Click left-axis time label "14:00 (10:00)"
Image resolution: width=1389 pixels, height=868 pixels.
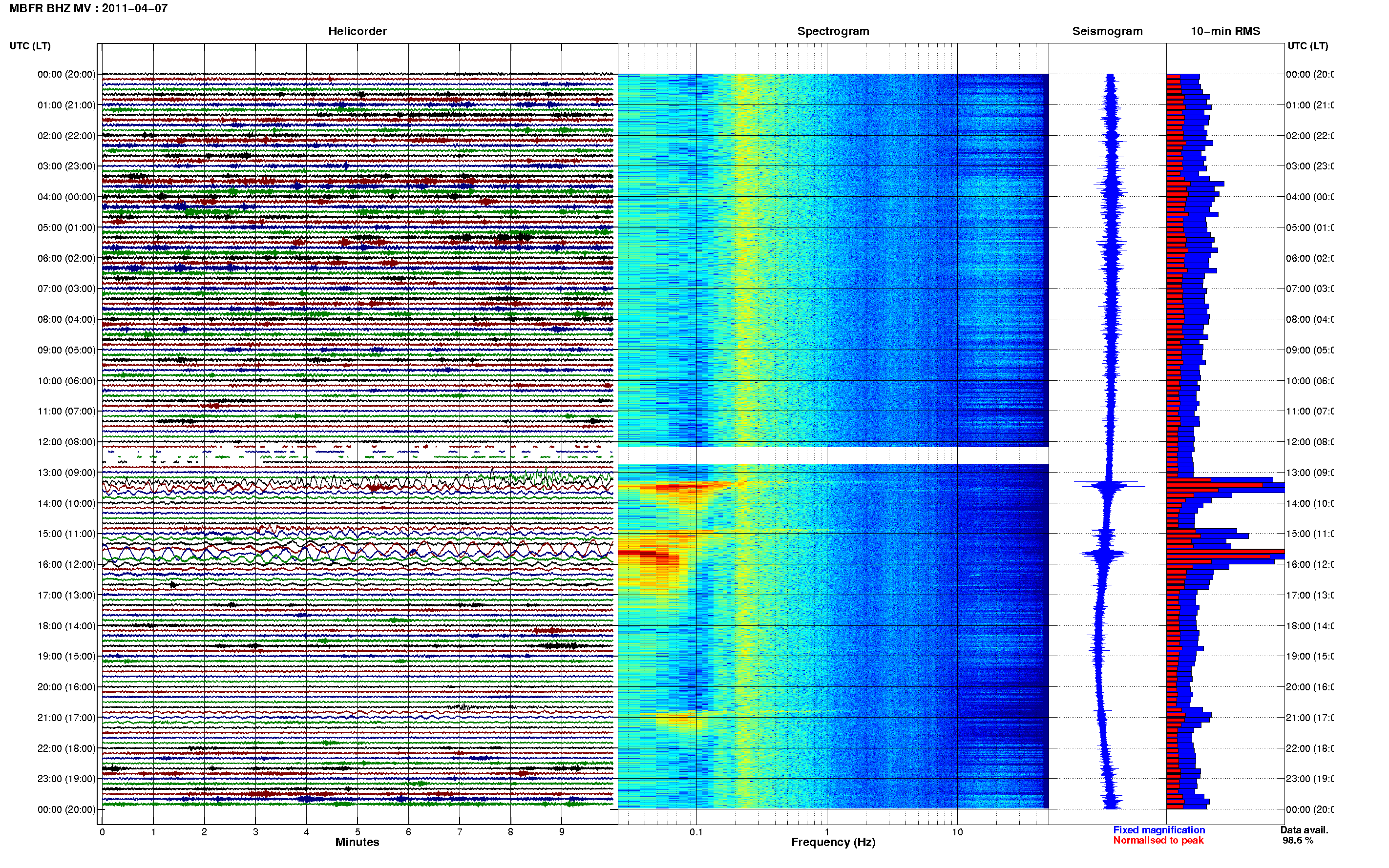coord(66,503)
